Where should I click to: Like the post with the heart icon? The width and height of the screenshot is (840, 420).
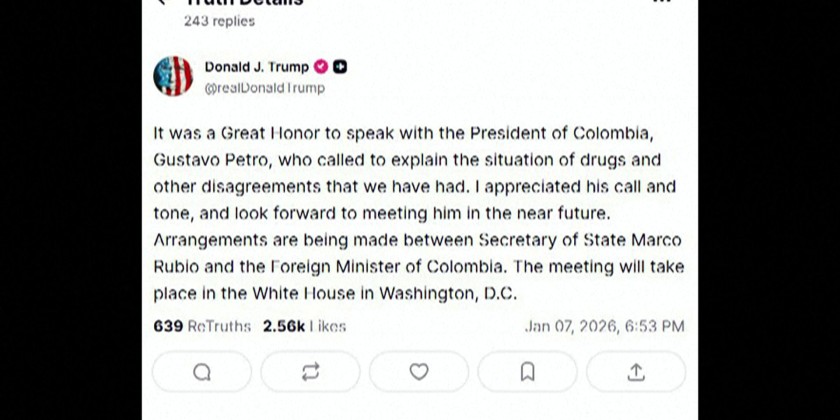point(419,372)
